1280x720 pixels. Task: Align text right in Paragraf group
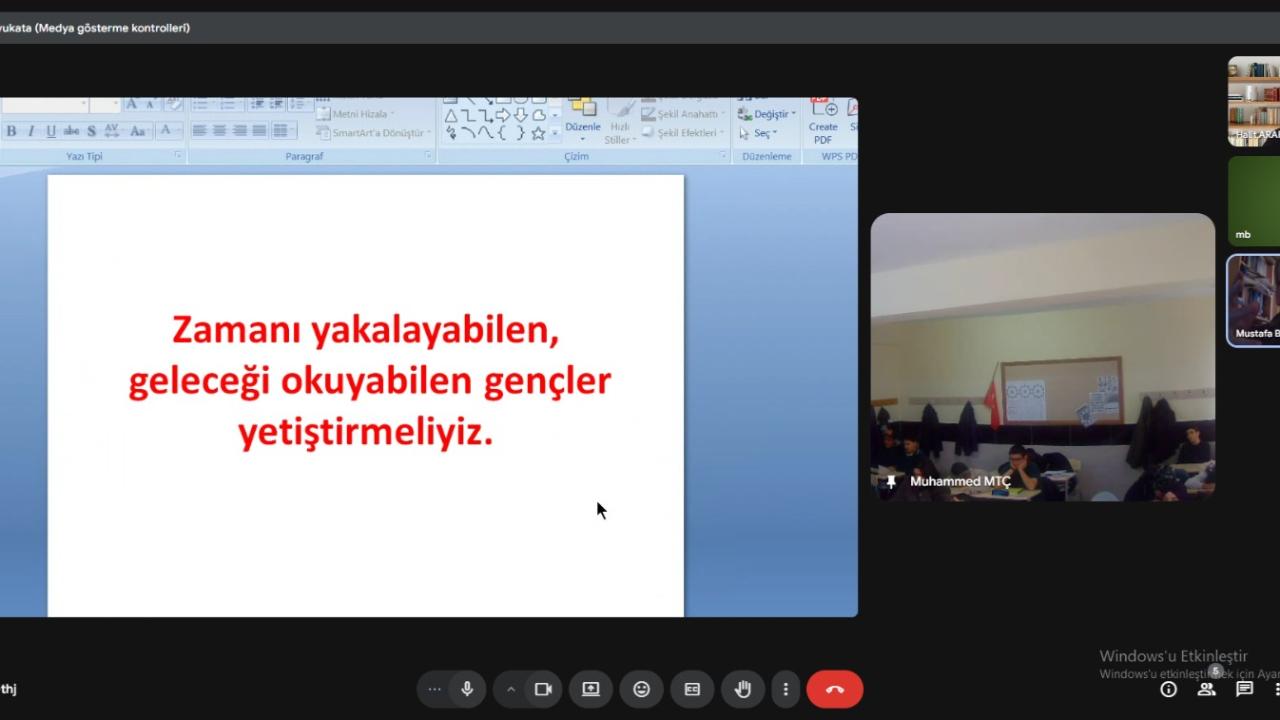(x=239, y=131)
